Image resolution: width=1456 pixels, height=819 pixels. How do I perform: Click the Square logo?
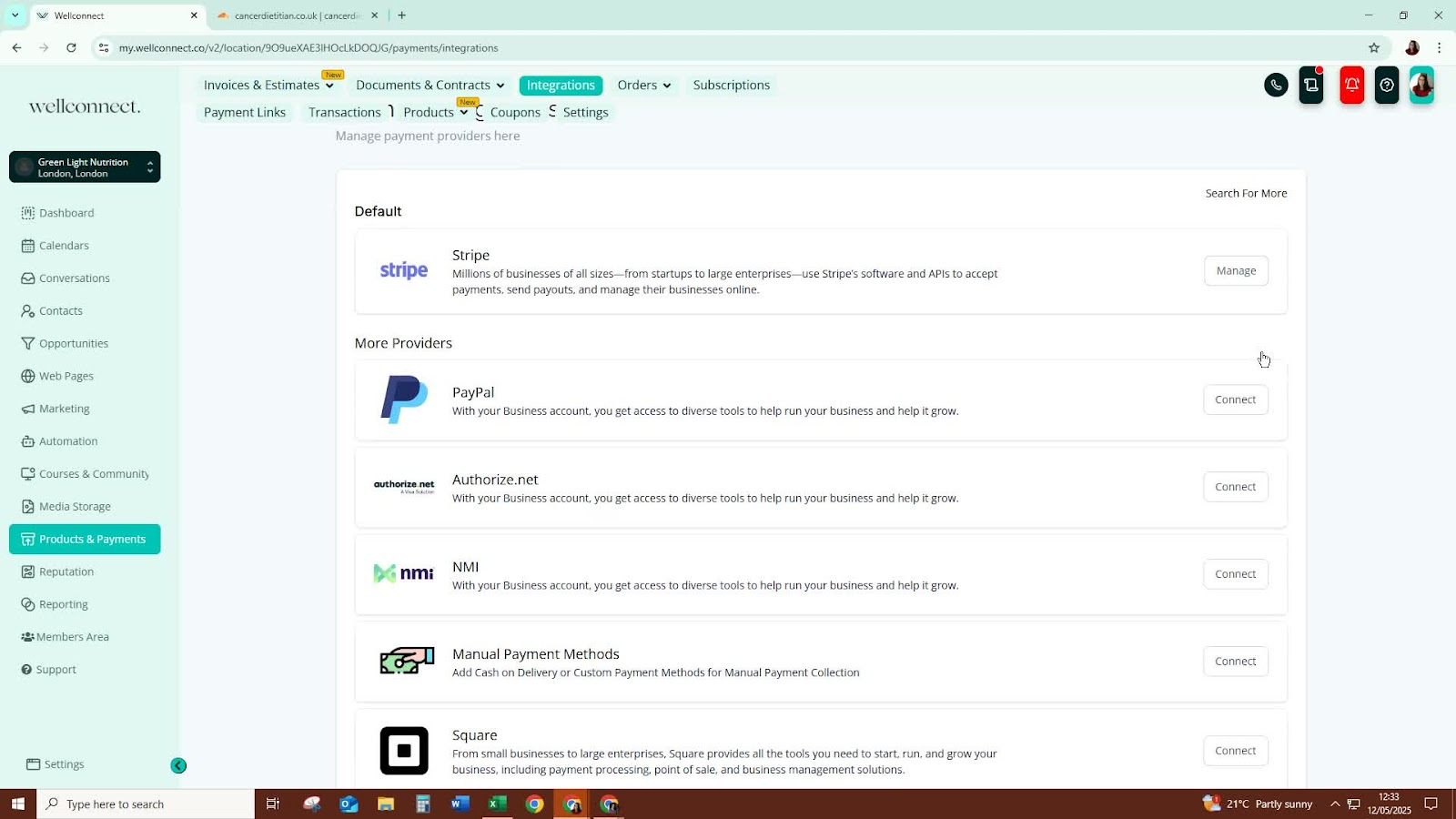tap(404, 751)
